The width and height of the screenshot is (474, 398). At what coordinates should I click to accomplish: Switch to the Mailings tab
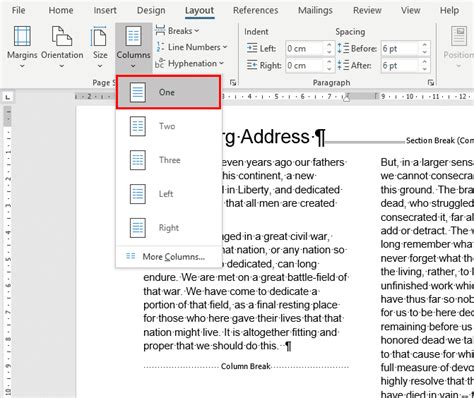point(315,10)
